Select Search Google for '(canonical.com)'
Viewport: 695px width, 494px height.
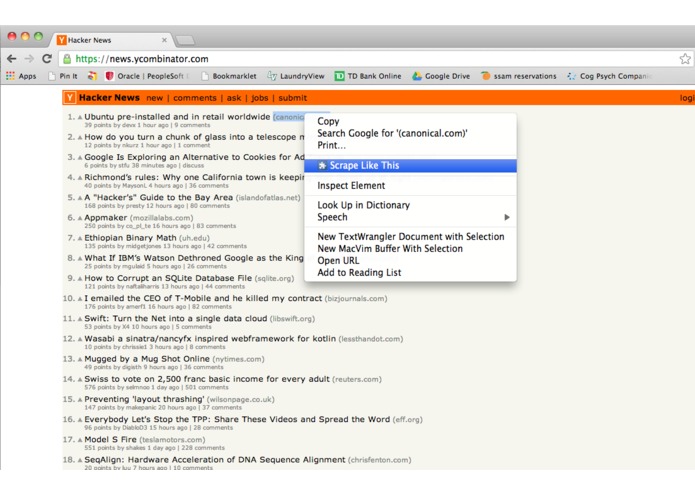click(410, 133)
